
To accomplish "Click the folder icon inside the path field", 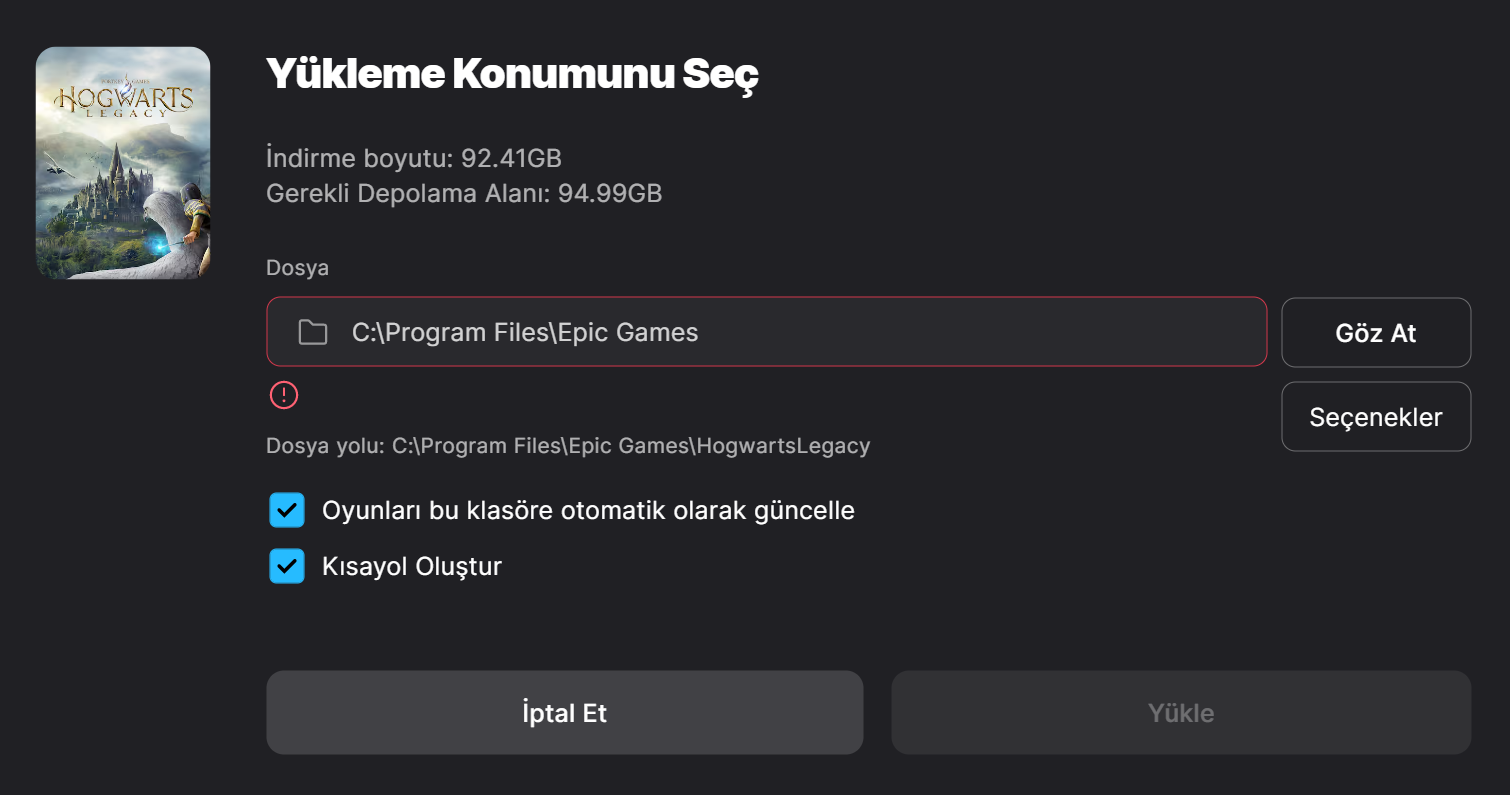I will coord(313,331).
